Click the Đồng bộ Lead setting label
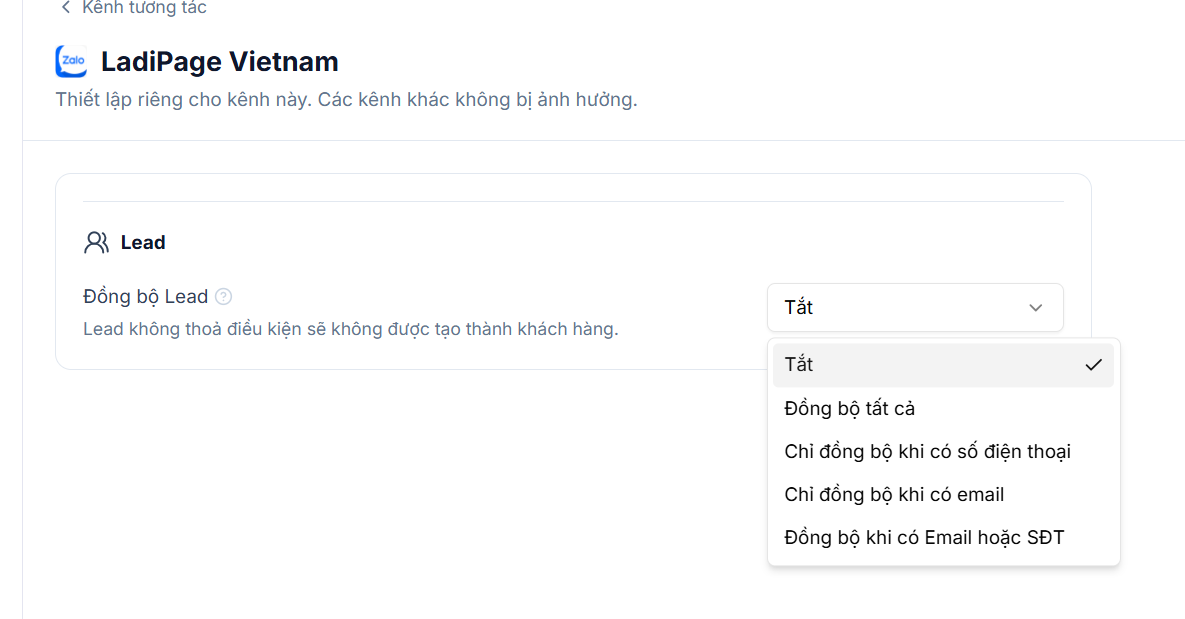 [145, 296]
